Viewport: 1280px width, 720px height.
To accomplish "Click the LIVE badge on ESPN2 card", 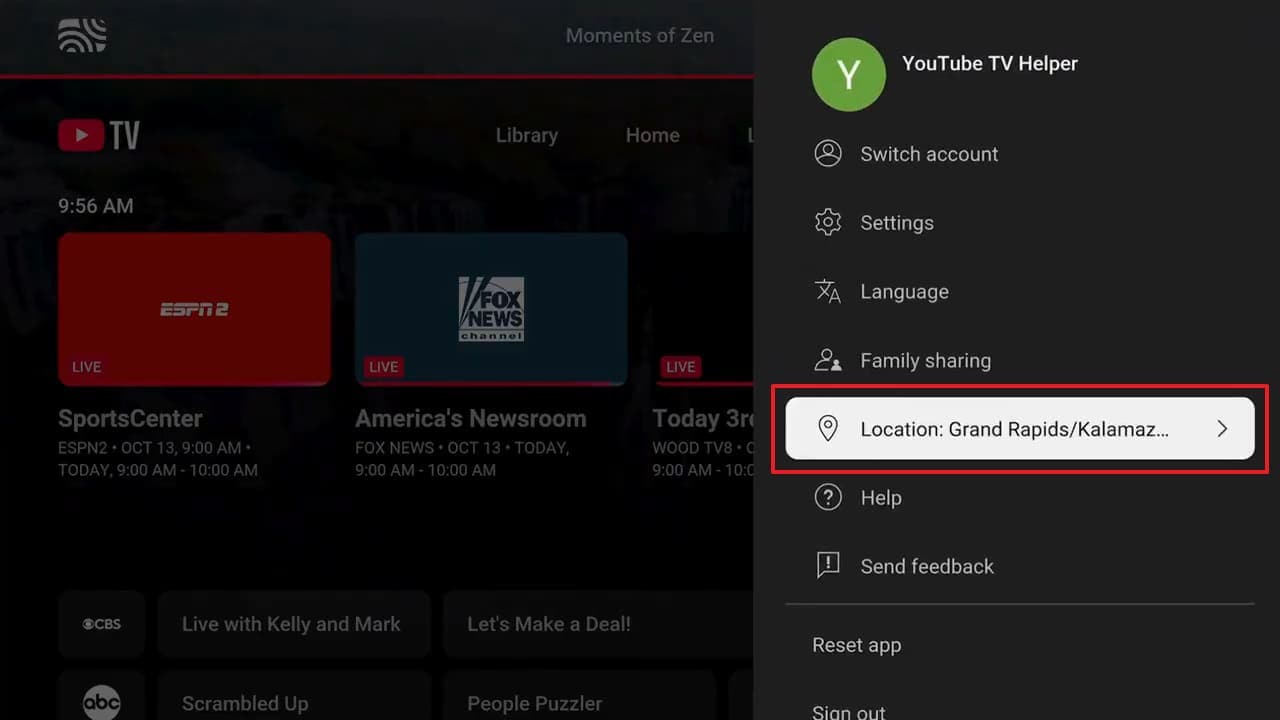I will pos(87,367).
